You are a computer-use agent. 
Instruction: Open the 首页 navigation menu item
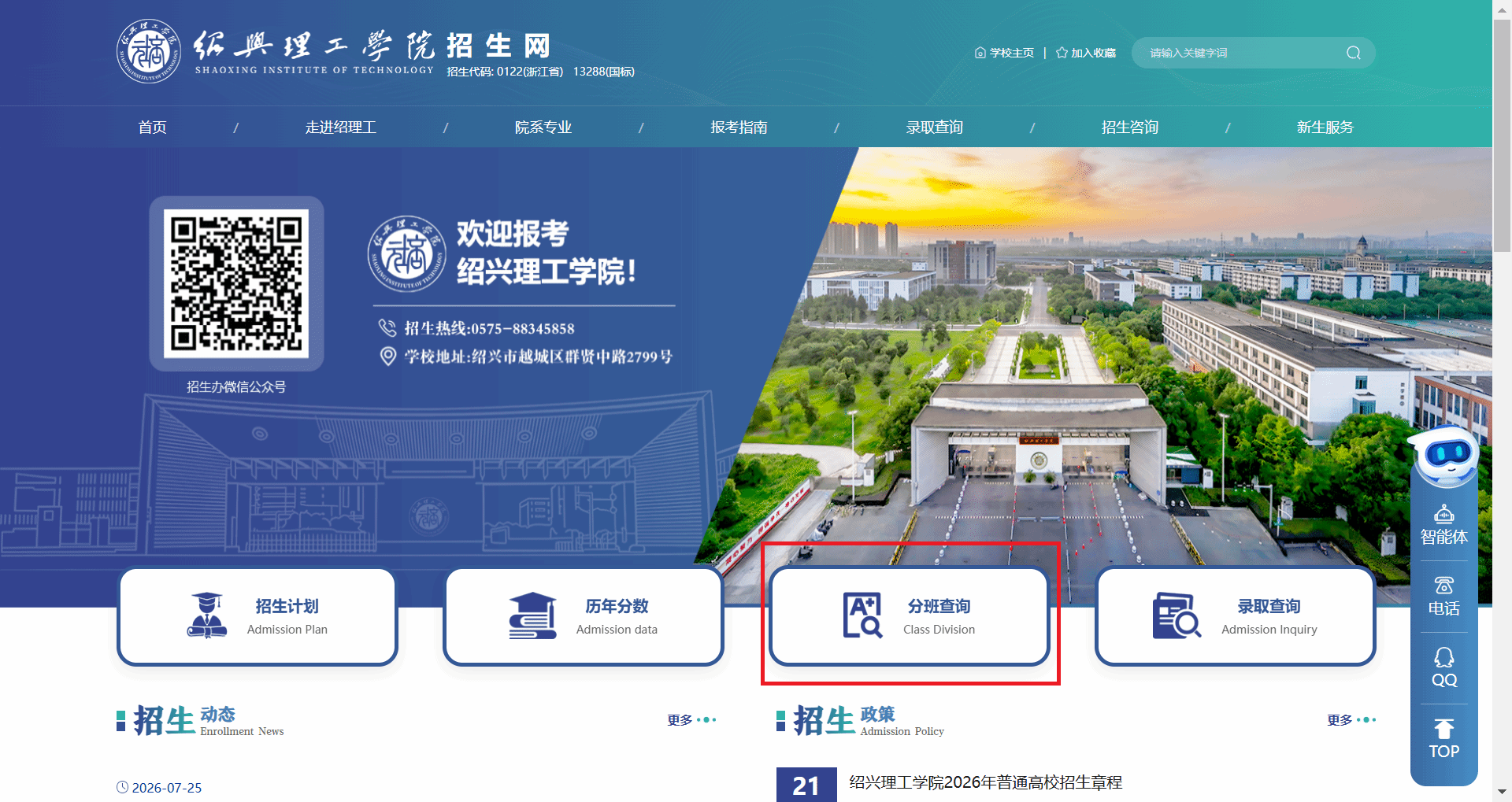pyautogui.click(x=152, y=128)
